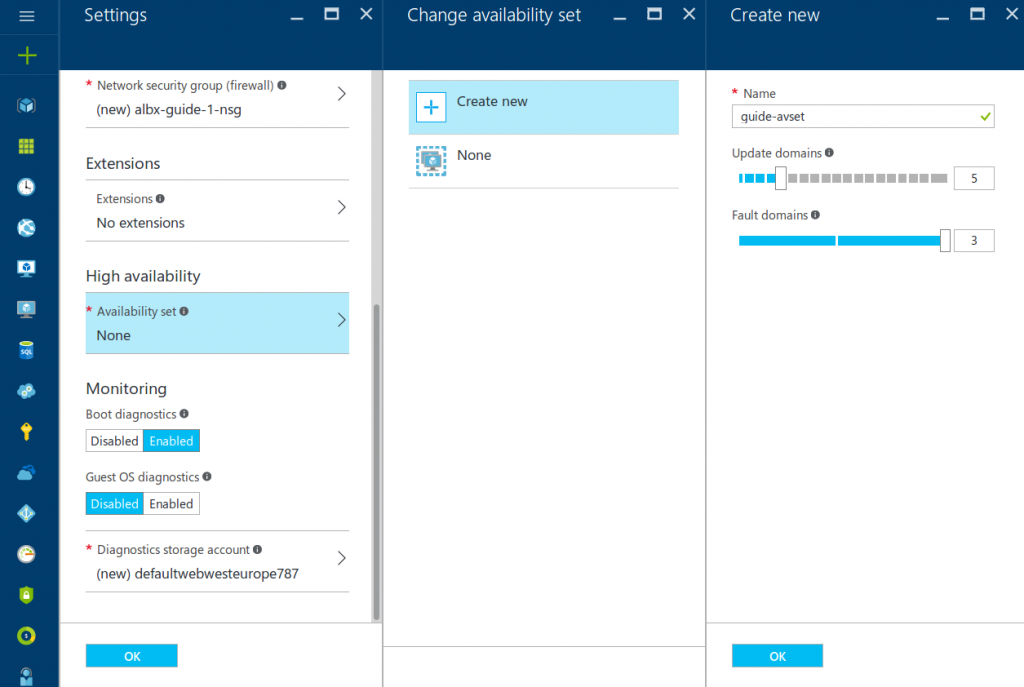Click the yellow Key vaults icon
The width and height of the screenshot is (1024, 687).
28,430
